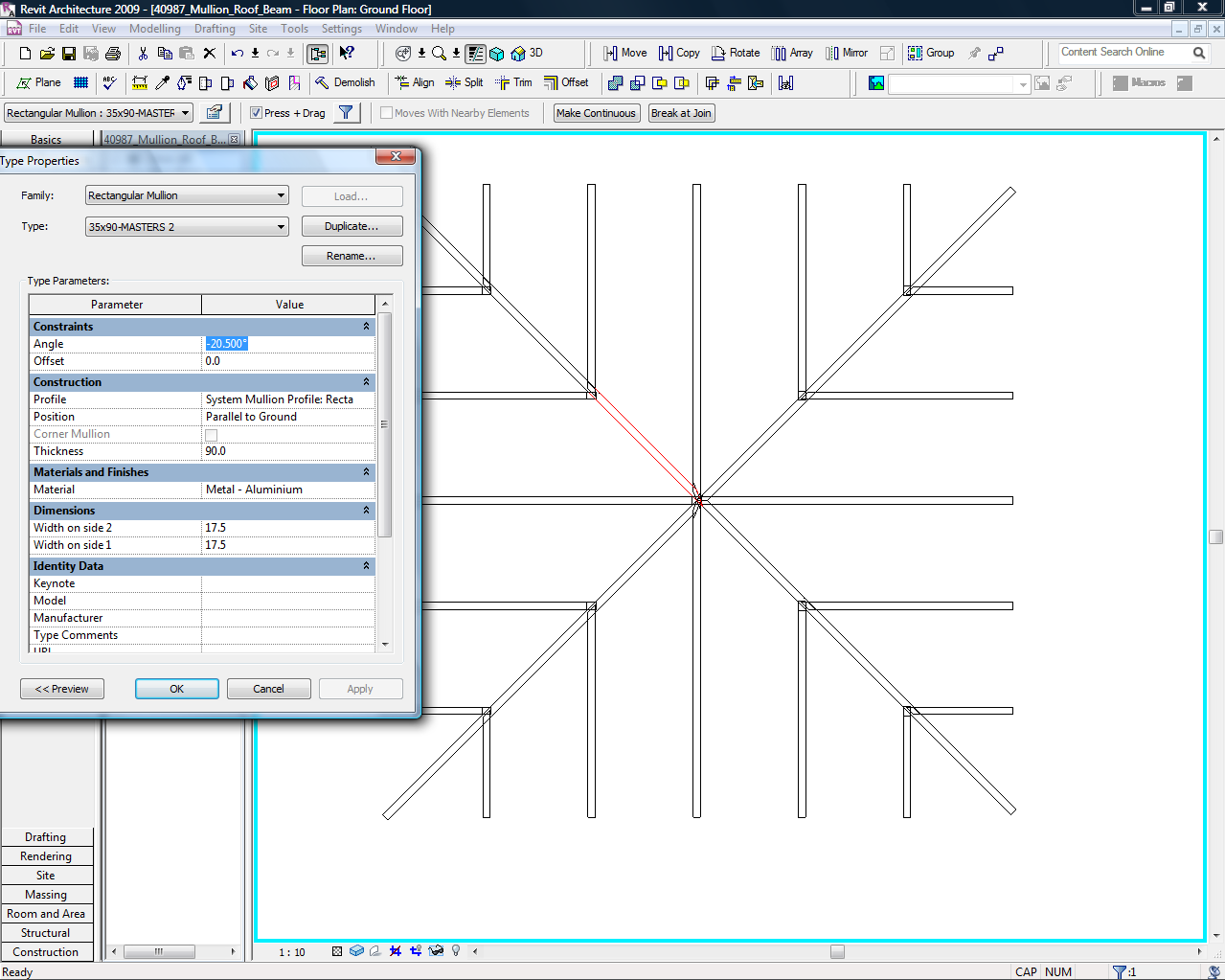Click the Duplicate... button

pos(352,227)
